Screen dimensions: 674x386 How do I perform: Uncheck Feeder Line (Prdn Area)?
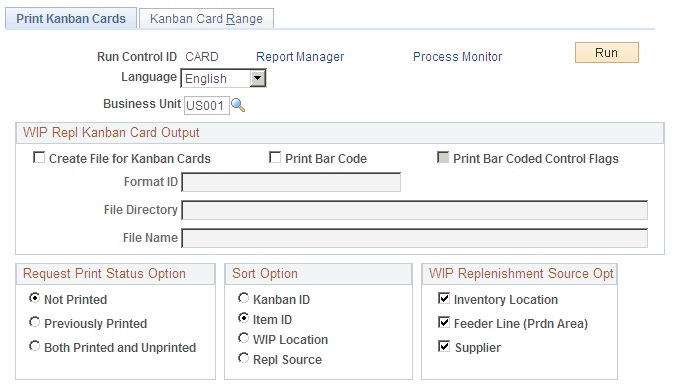(444, 322)
